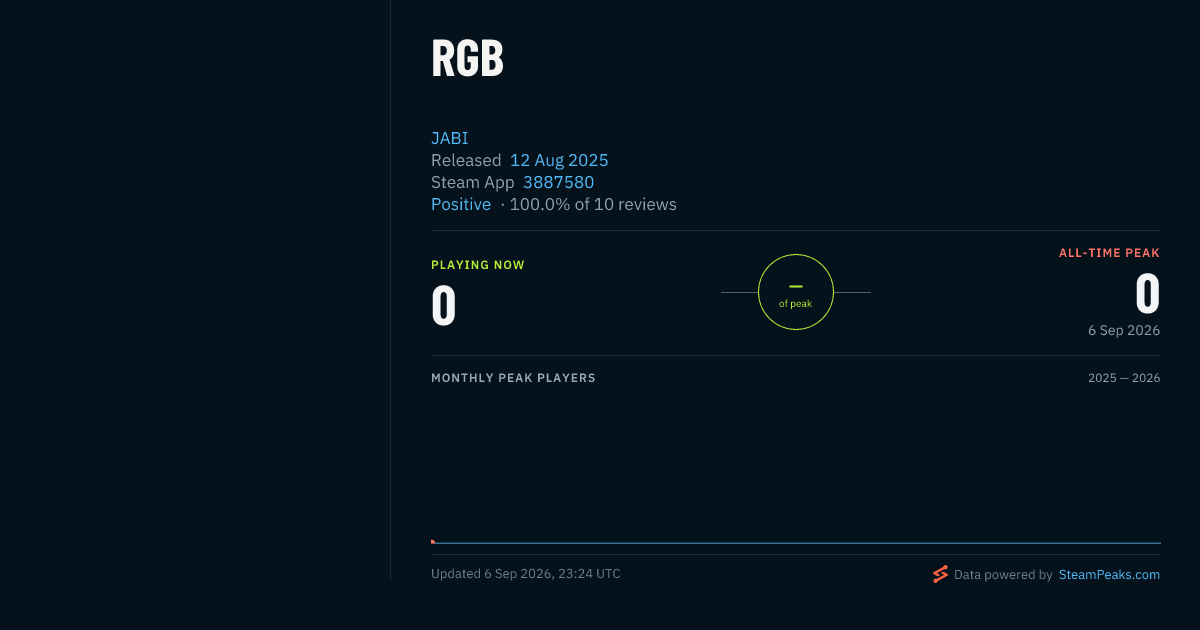Click the 2025 — 2026 year range

pos(1124,378)
